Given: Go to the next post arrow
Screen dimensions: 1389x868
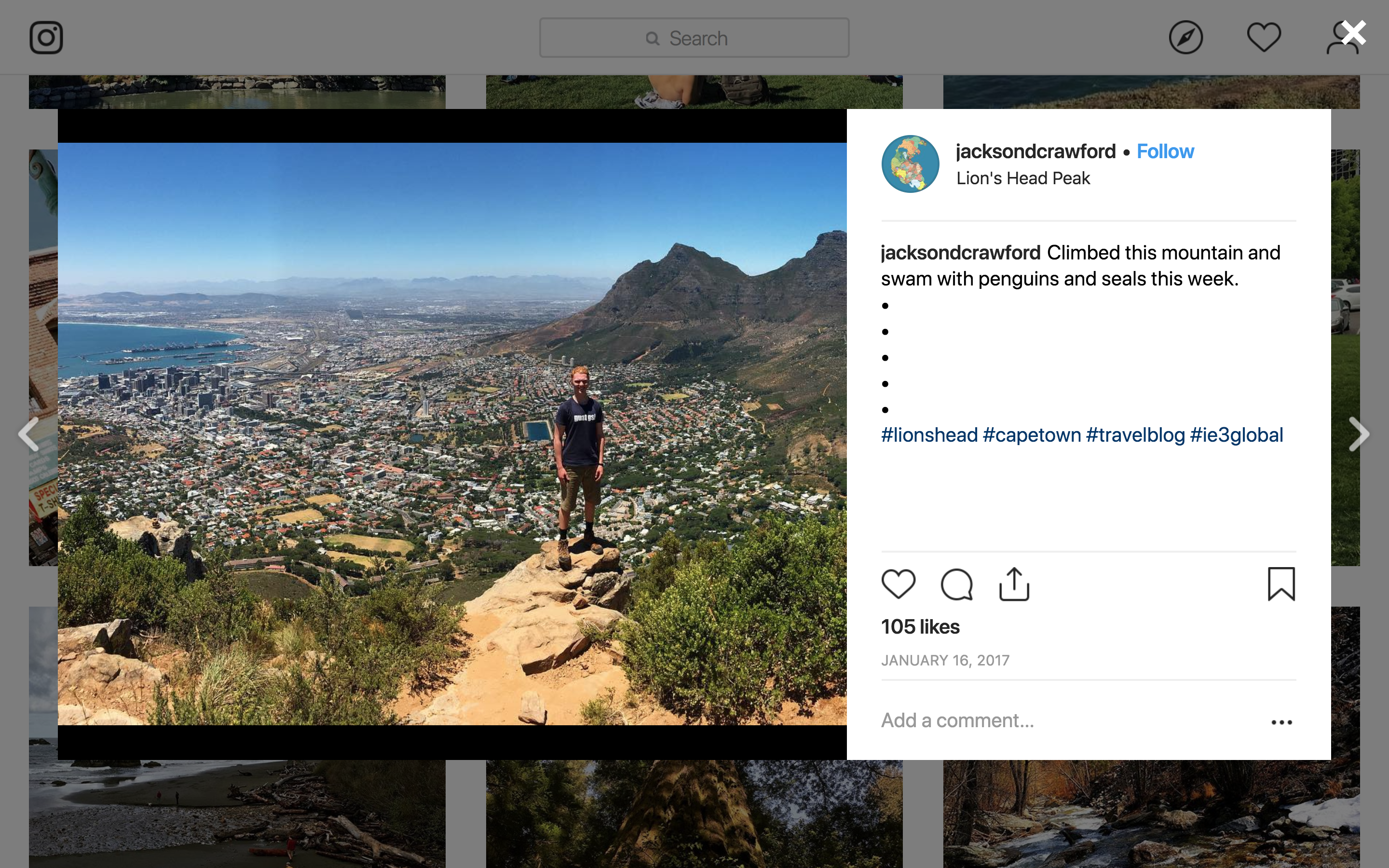Looking at the screenshot, I should pos(1359,434).
